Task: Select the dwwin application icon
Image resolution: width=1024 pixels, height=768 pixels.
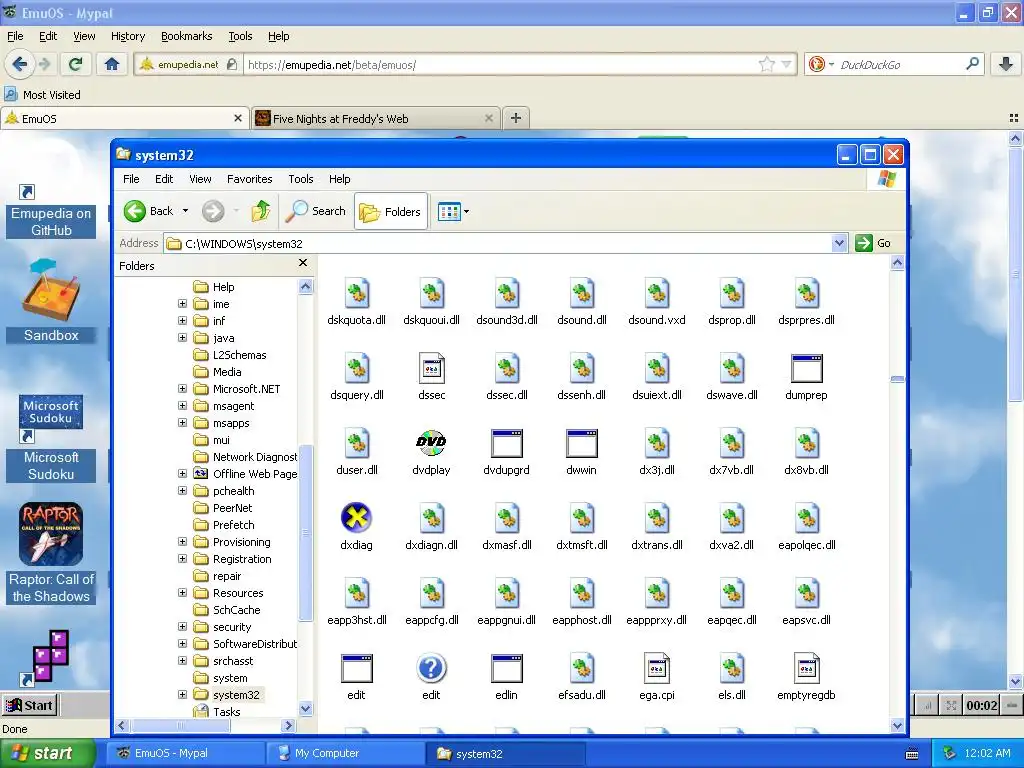Action: pos(581,444)
